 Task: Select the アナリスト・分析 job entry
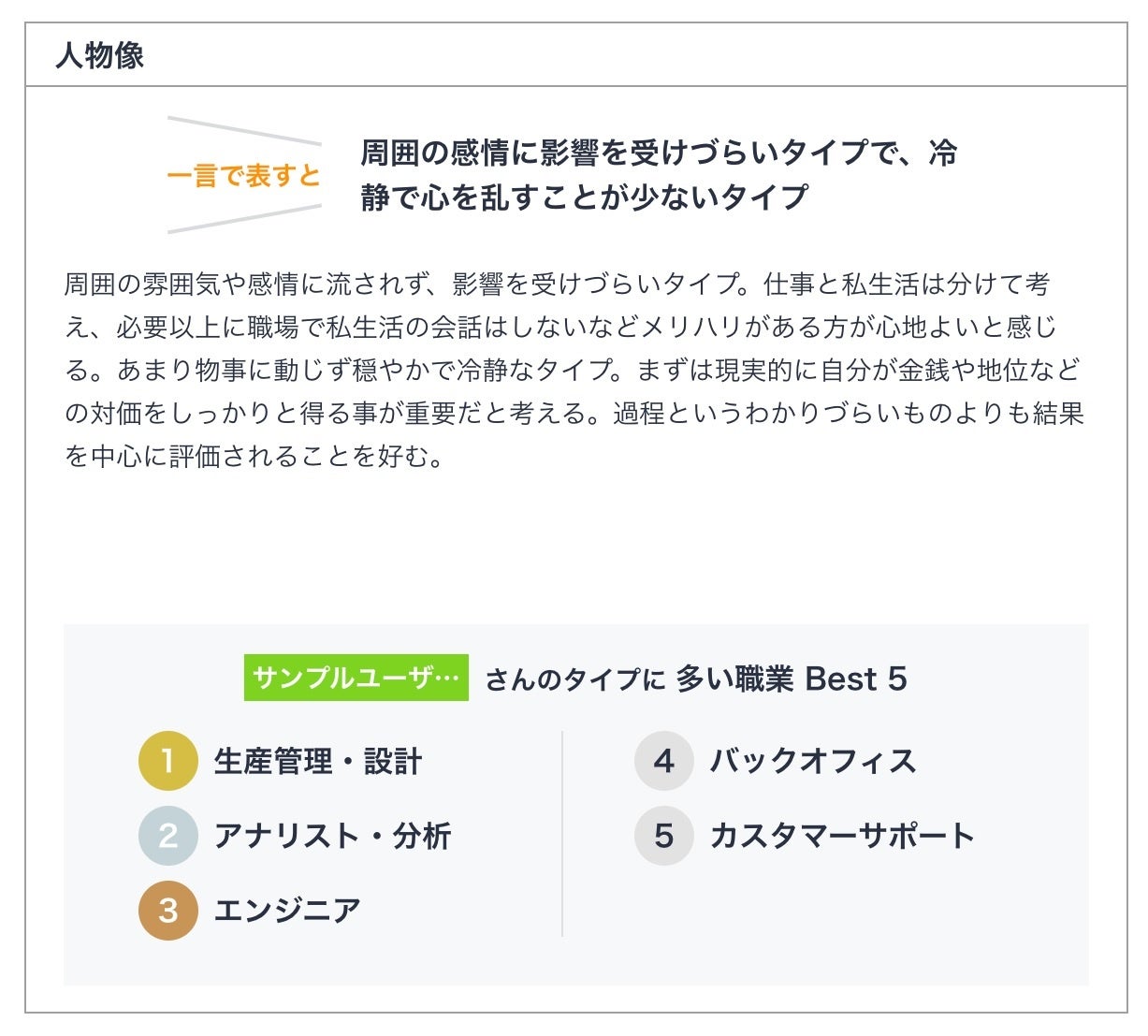[332, 836]
